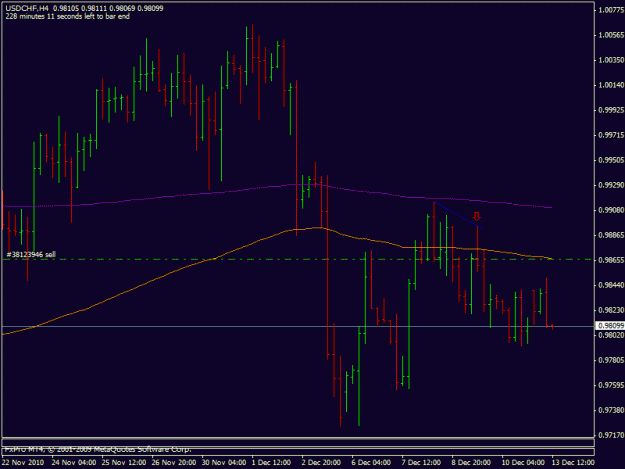Select the blue descending trendline
This screenshot has height=469, width=625.
click(x=459, y=216)
